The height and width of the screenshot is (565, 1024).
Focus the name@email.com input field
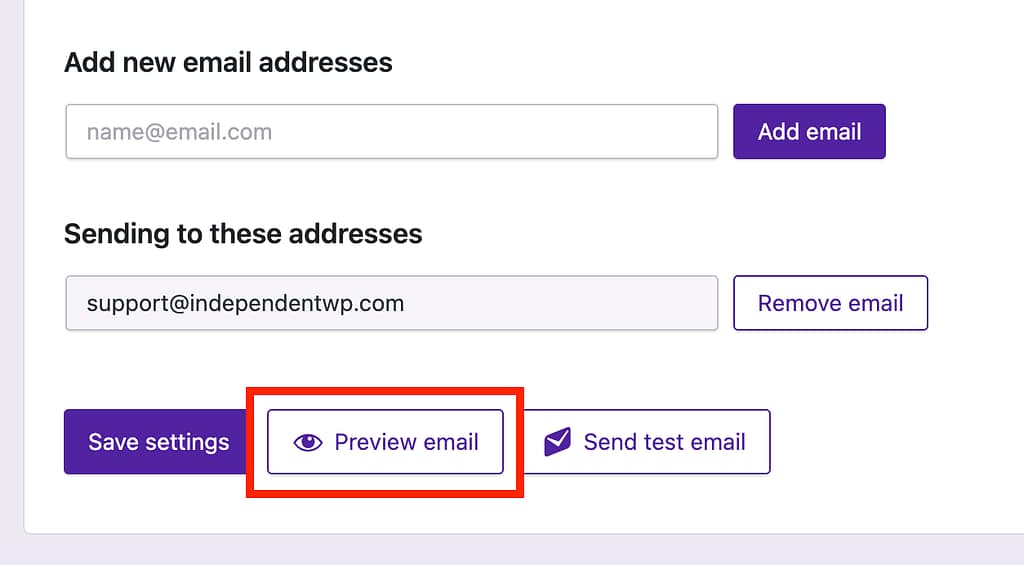(x=391, y=132)
